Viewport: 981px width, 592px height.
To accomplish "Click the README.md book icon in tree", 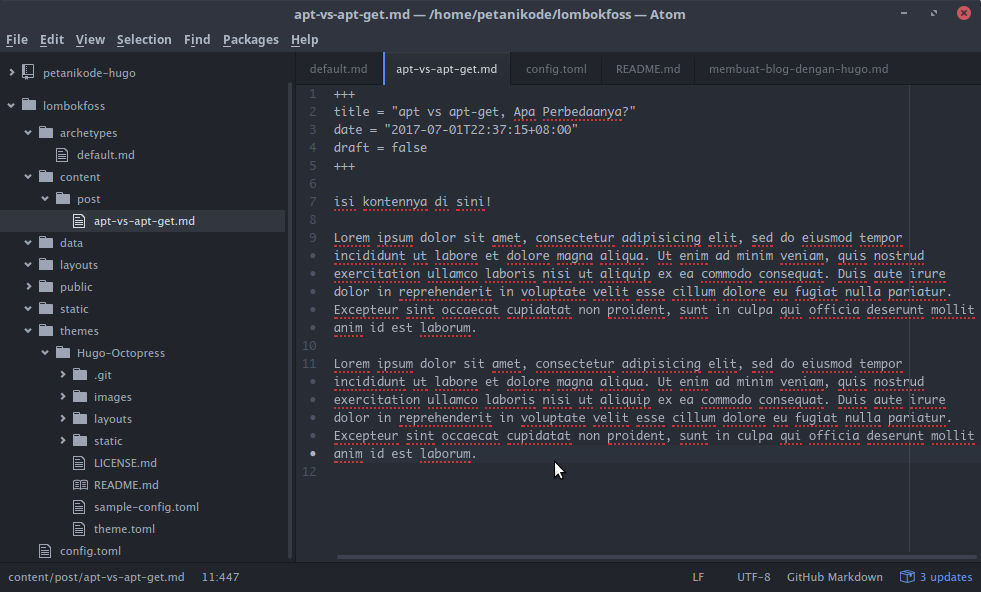I will pos(80,485).
